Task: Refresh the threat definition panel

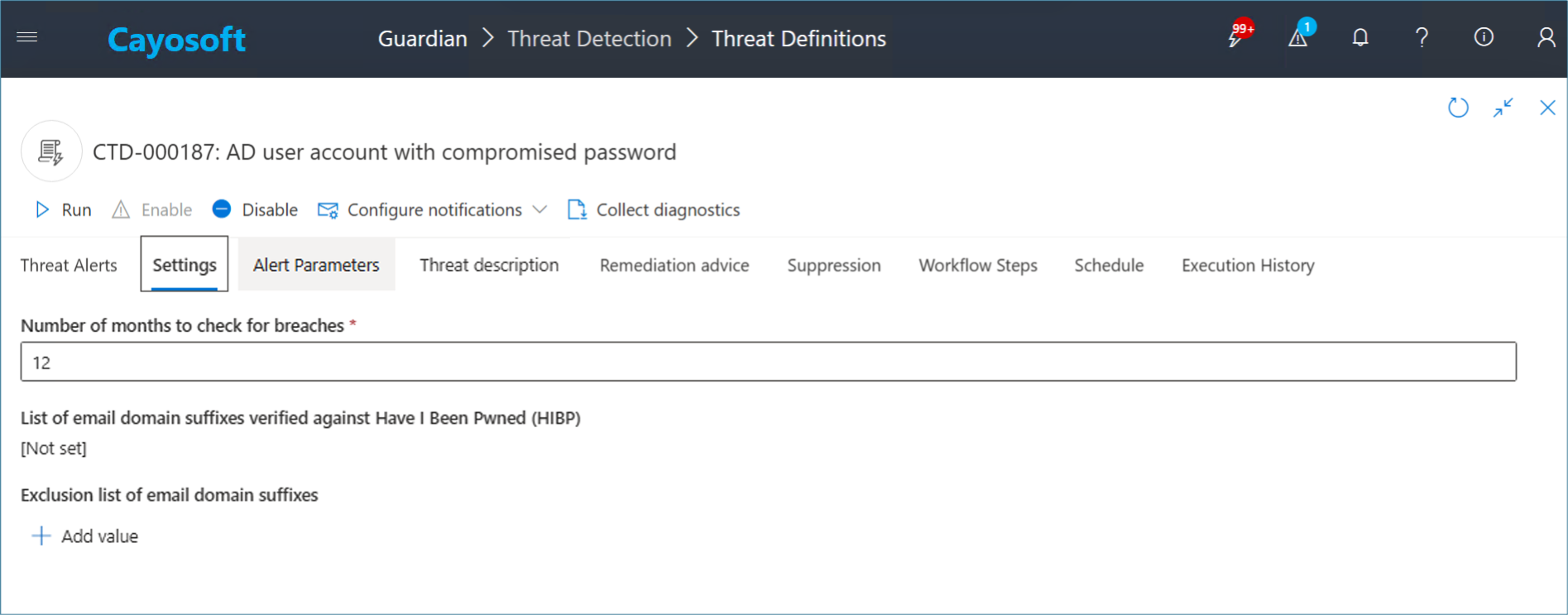Action: [1458, 108]
